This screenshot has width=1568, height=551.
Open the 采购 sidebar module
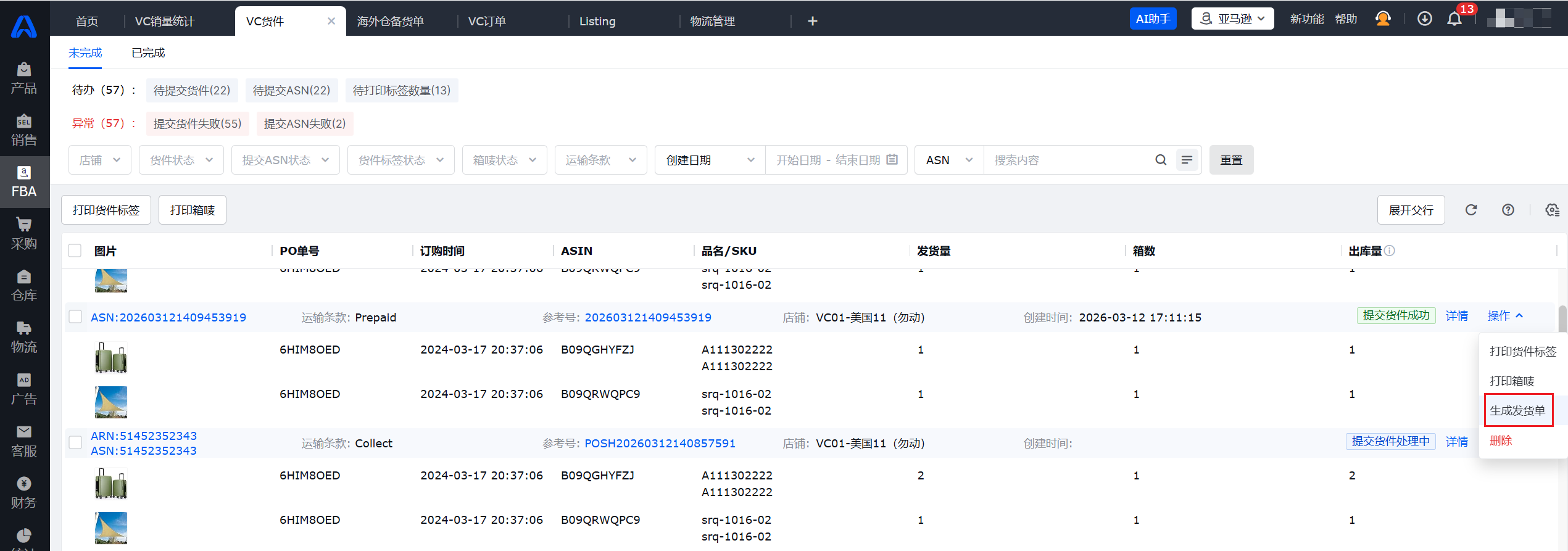(24, 233)
